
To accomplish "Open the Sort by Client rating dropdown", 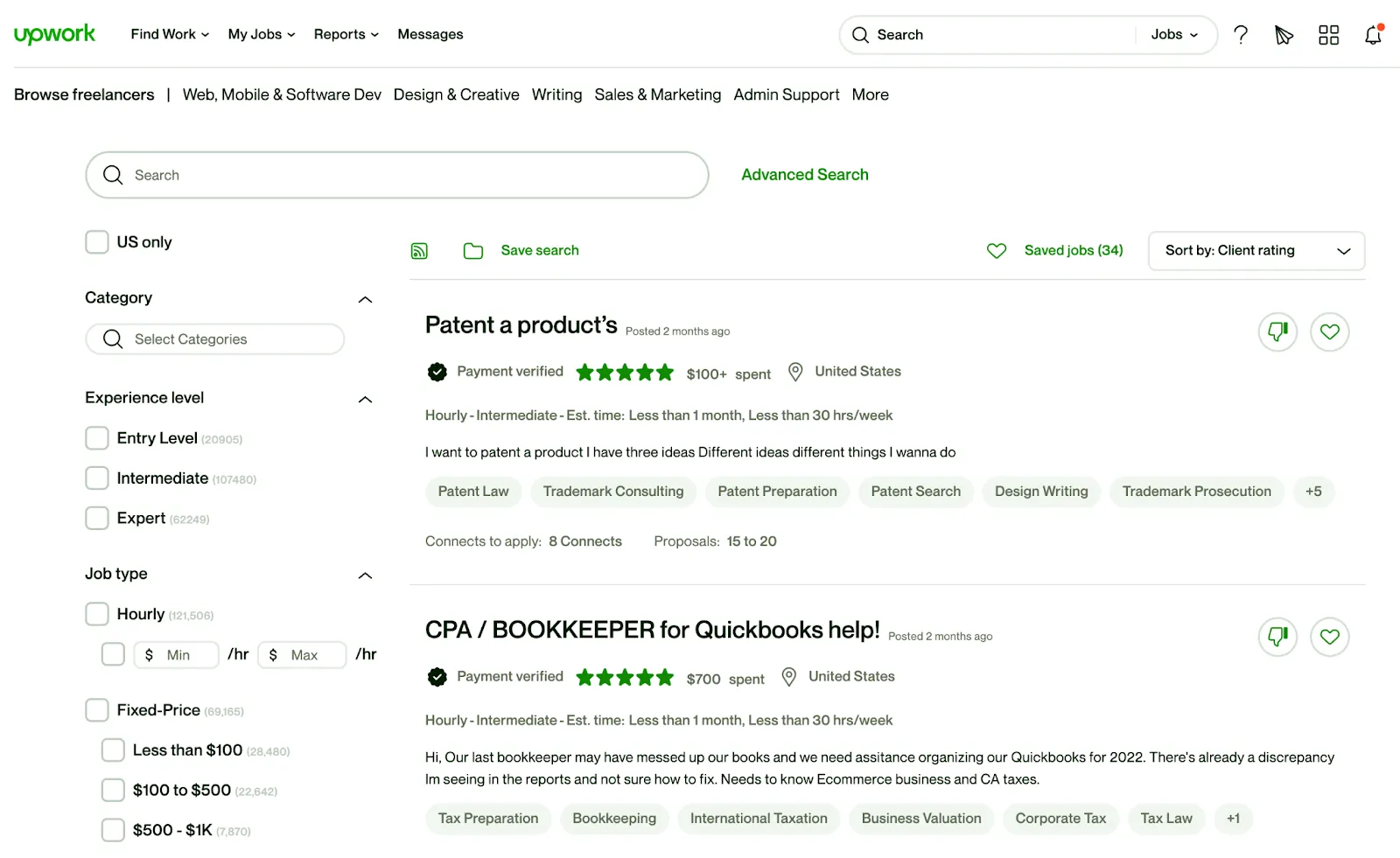I will (1256, 251).
